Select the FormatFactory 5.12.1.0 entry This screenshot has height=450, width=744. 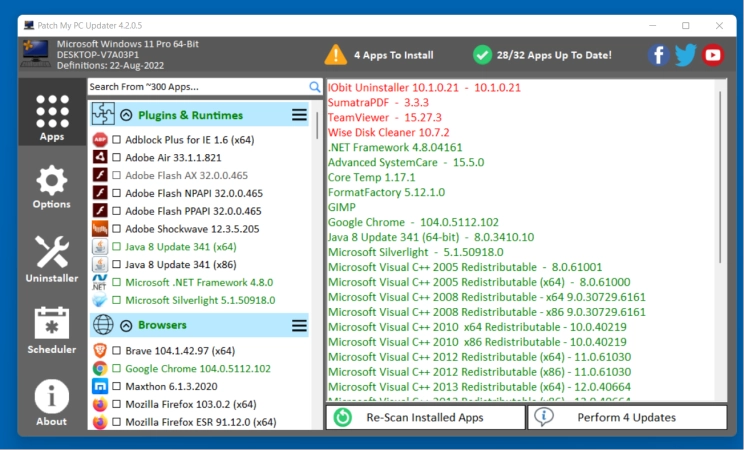[386, 192]
